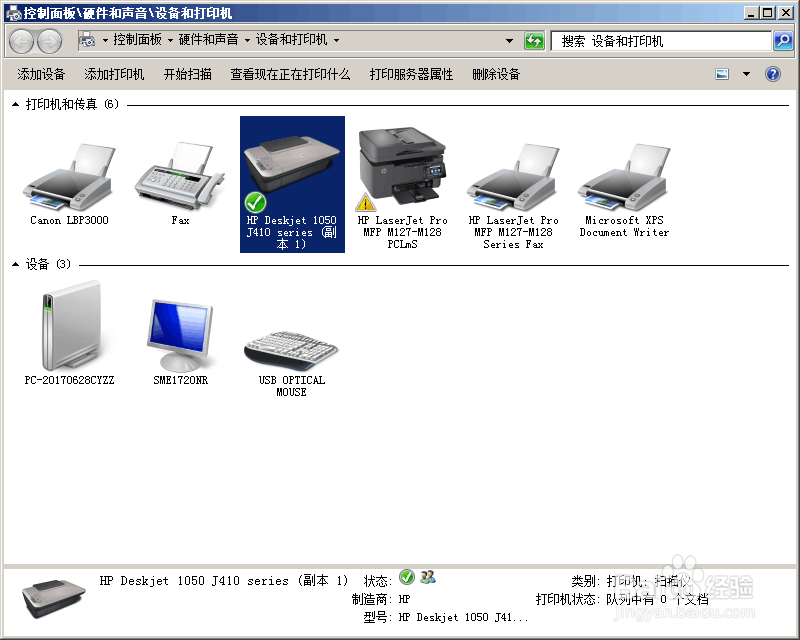This screenshot has width=800, height=640.
Task: Expand the address bar history dropdown
Action: click(x=509, y=41)
